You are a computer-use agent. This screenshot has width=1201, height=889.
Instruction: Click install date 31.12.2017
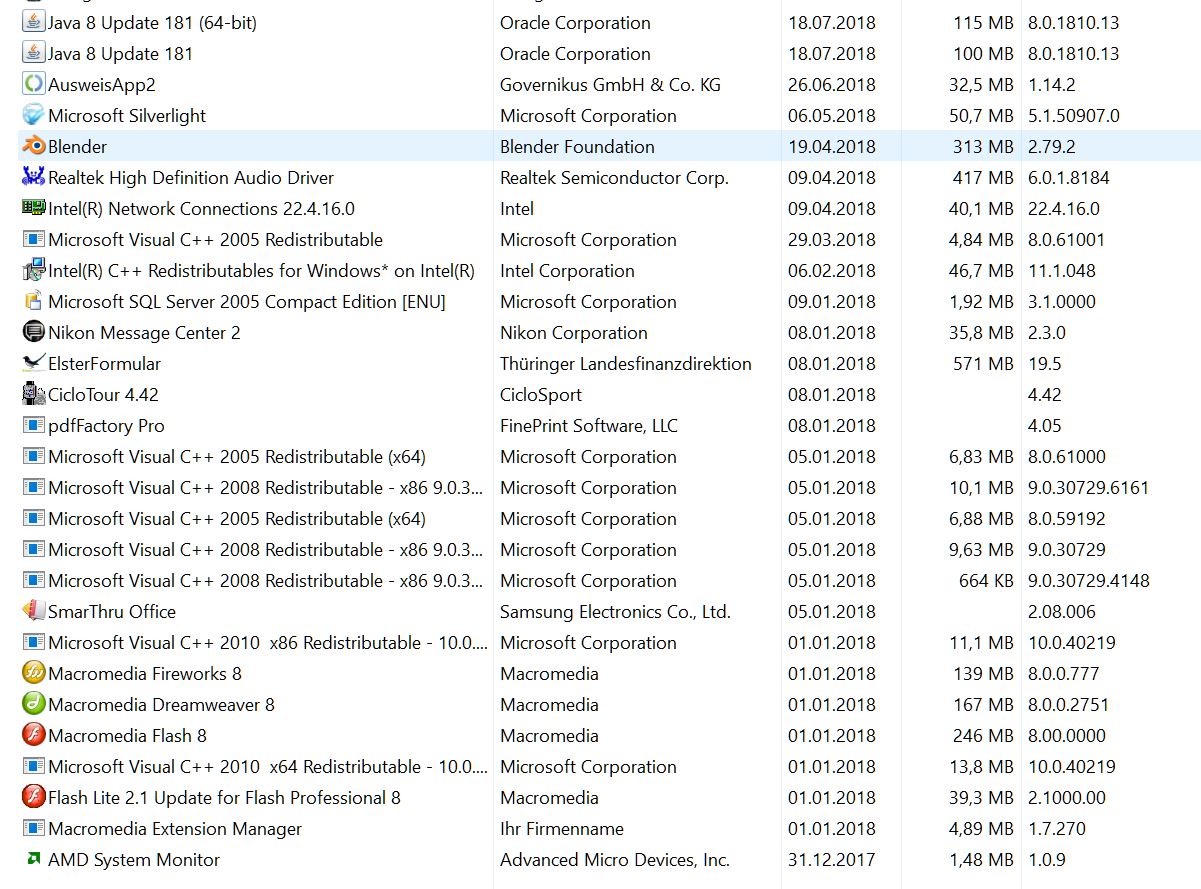[832, 859]
